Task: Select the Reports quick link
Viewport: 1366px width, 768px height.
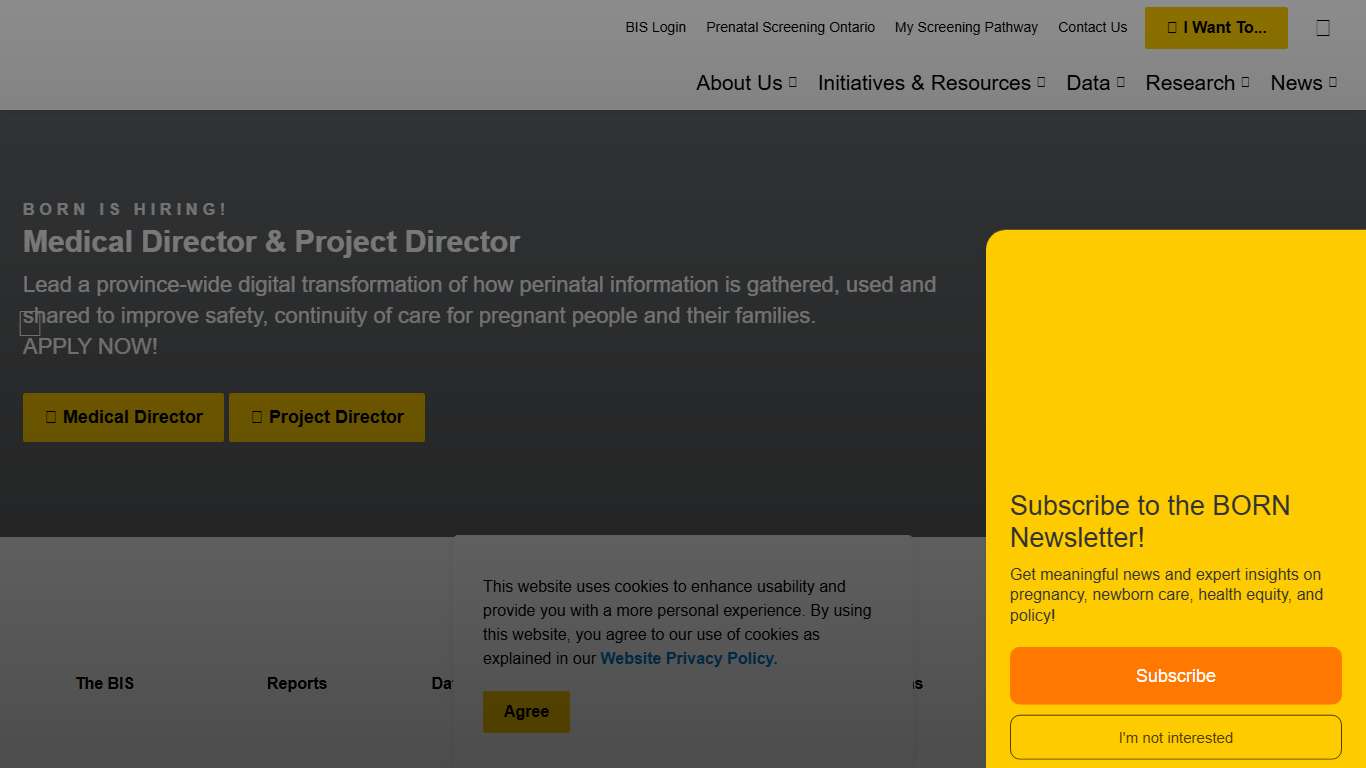Action: tap(297, 684)
